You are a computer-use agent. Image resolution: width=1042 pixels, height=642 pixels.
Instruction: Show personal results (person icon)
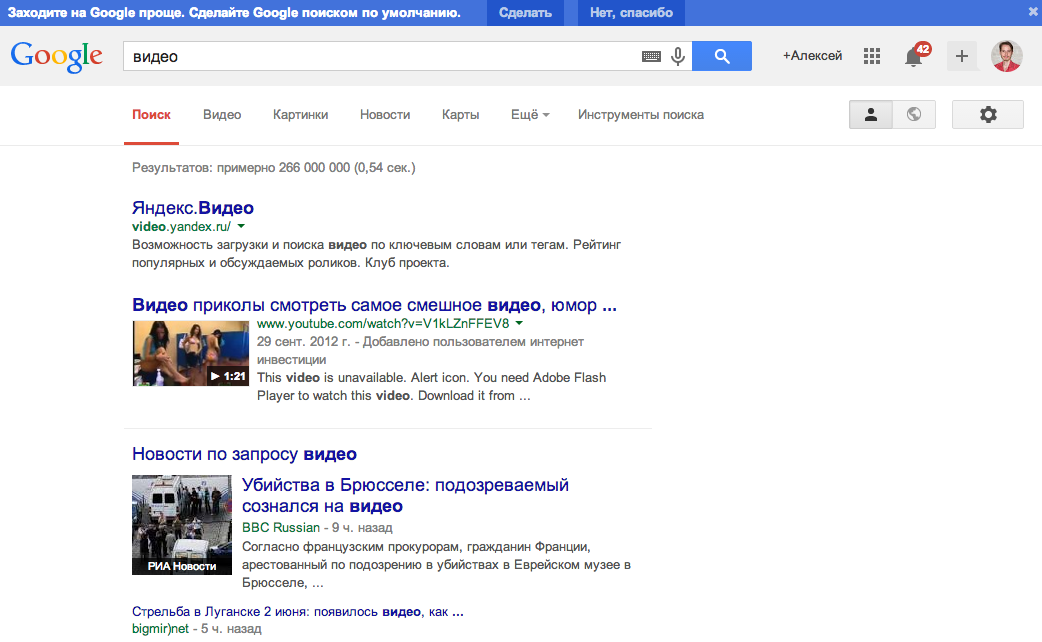[871, 114]
